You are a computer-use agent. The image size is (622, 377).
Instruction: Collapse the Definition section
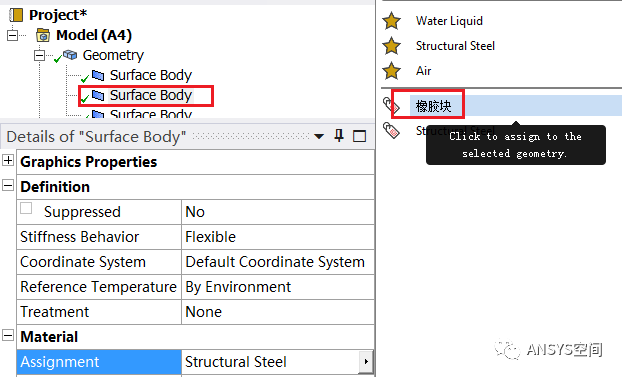click(x=8, y=185)
